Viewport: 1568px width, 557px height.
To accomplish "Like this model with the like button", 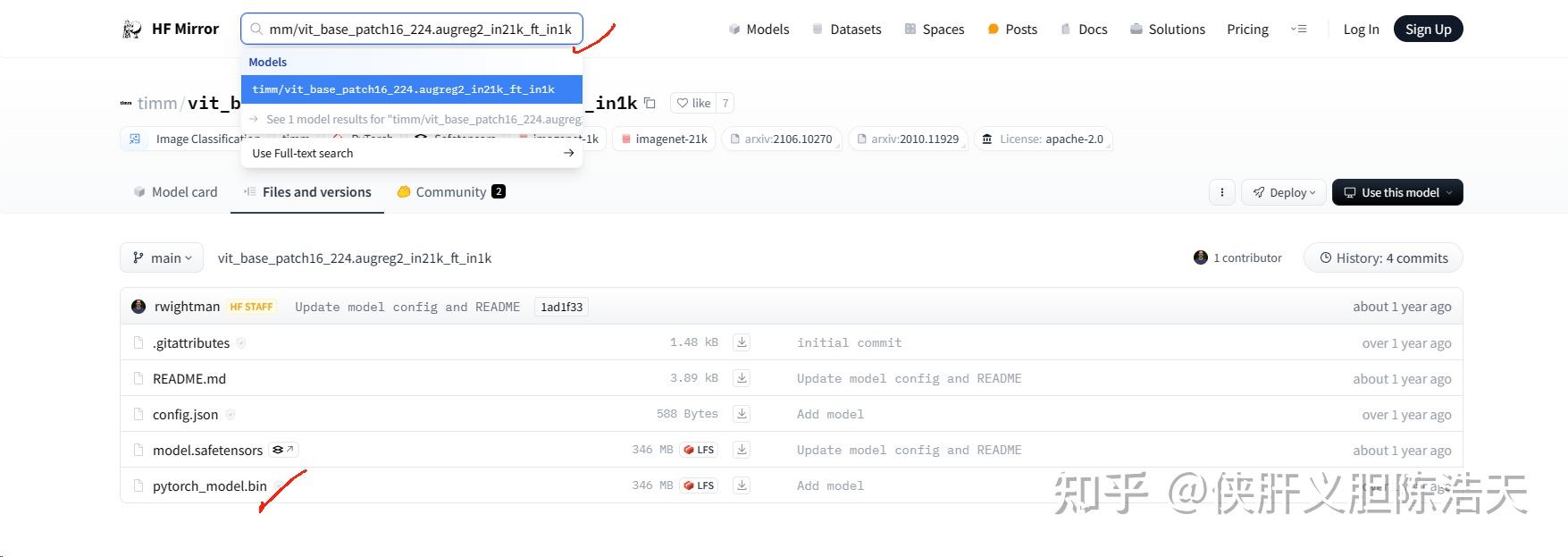I will (694, 103).
